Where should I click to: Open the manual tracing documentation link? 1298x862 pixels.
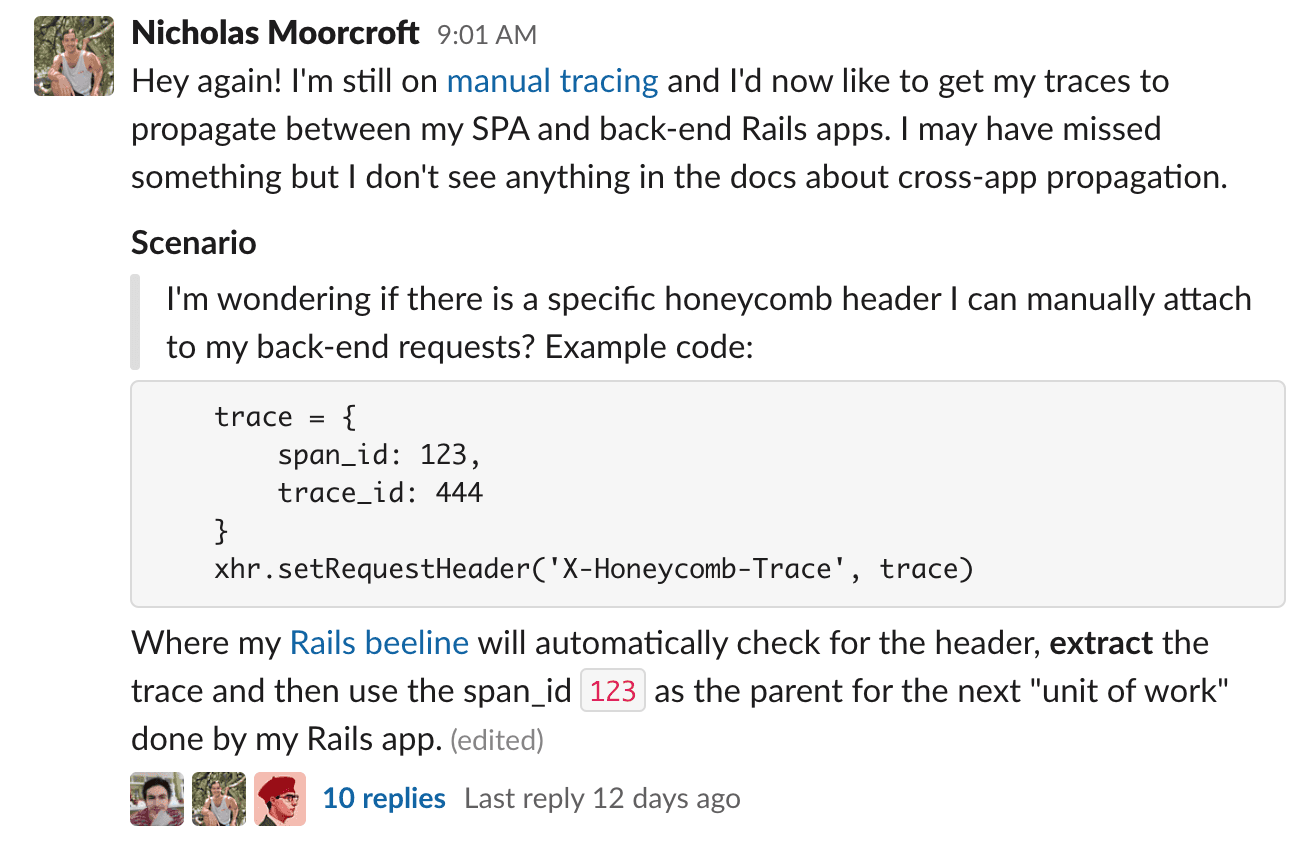click(x=552, y=81)
